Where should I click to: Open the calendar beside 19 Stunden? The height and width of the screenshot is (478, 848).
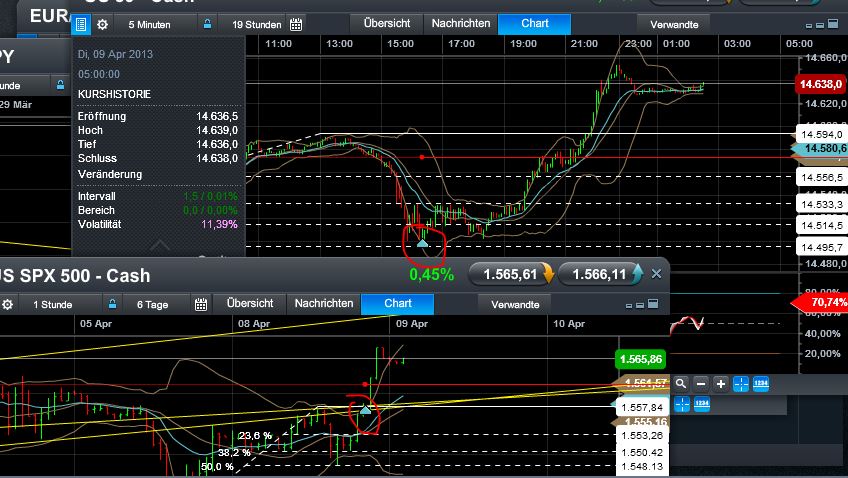pyautogui.click(x=296, y=24)
